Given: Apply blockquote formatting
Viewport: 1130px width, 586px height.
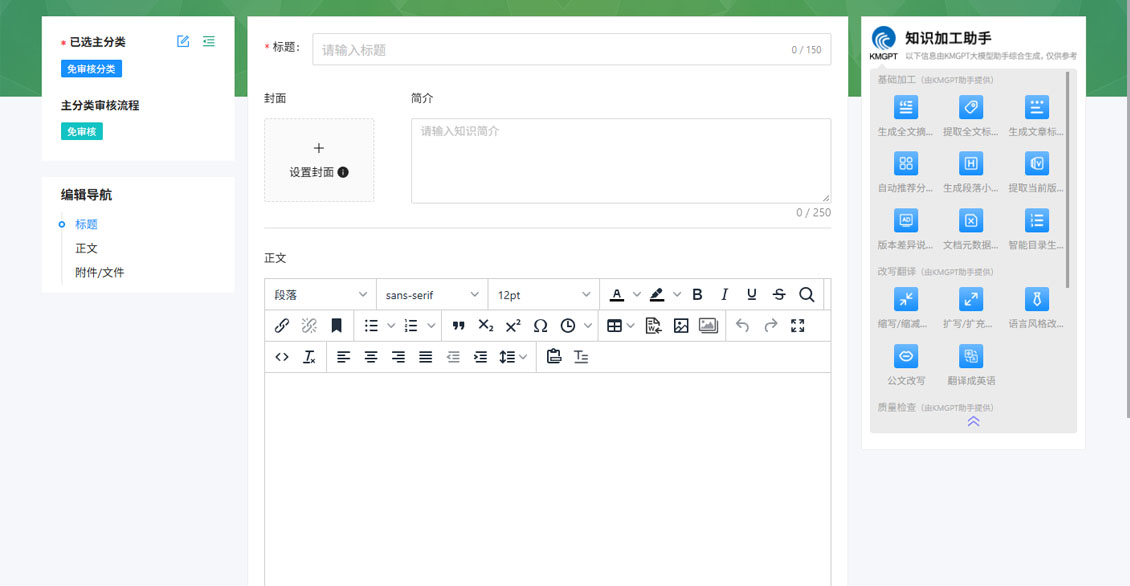Looking at the screenshot, I should pos(458,325).
